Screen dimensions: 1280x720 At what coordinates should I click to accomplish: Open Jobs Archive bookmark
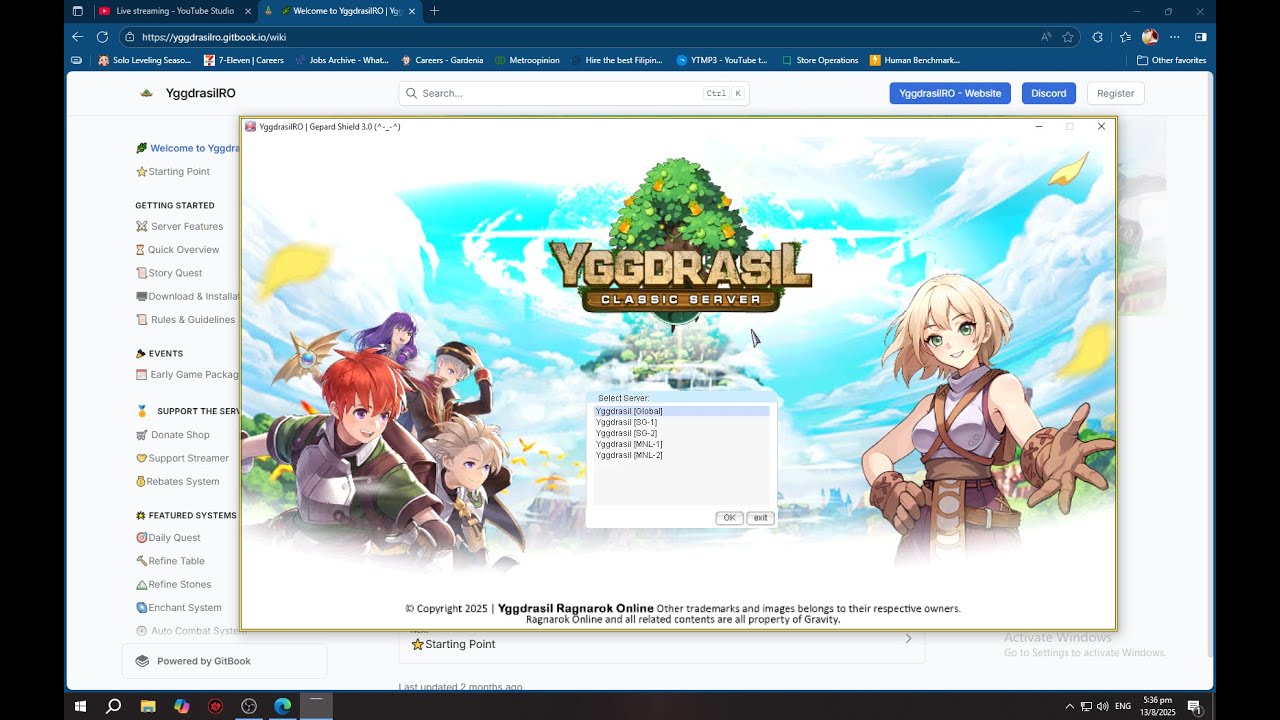point(342,60)
